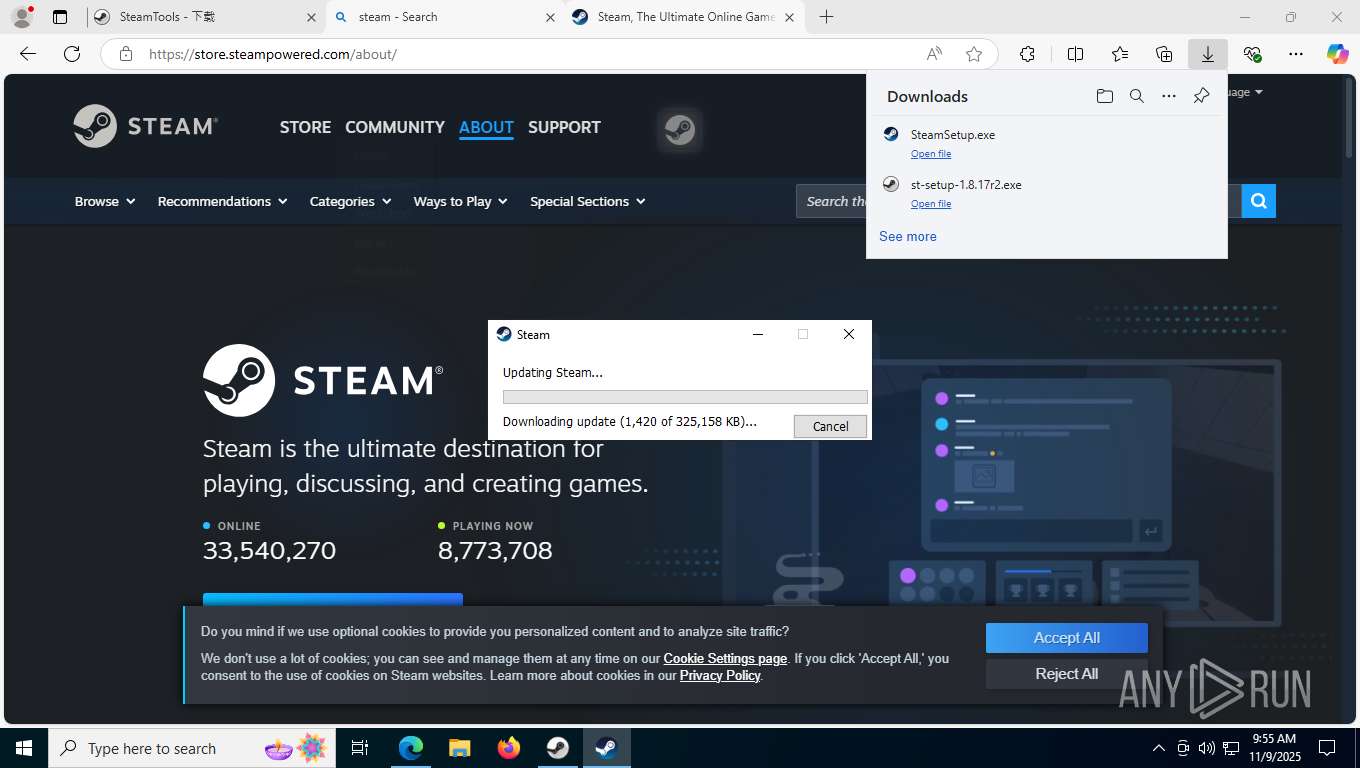Accept All cookies

(1067, 638)
